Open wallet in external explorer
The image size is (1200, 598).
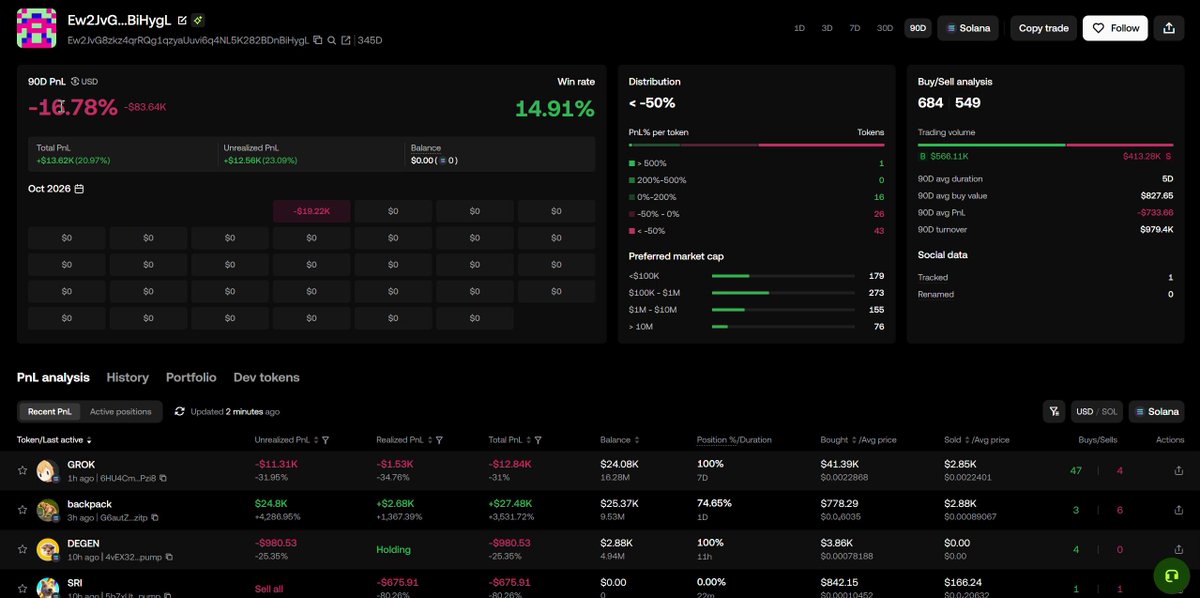pyautogui.click(x=346, y=40)
